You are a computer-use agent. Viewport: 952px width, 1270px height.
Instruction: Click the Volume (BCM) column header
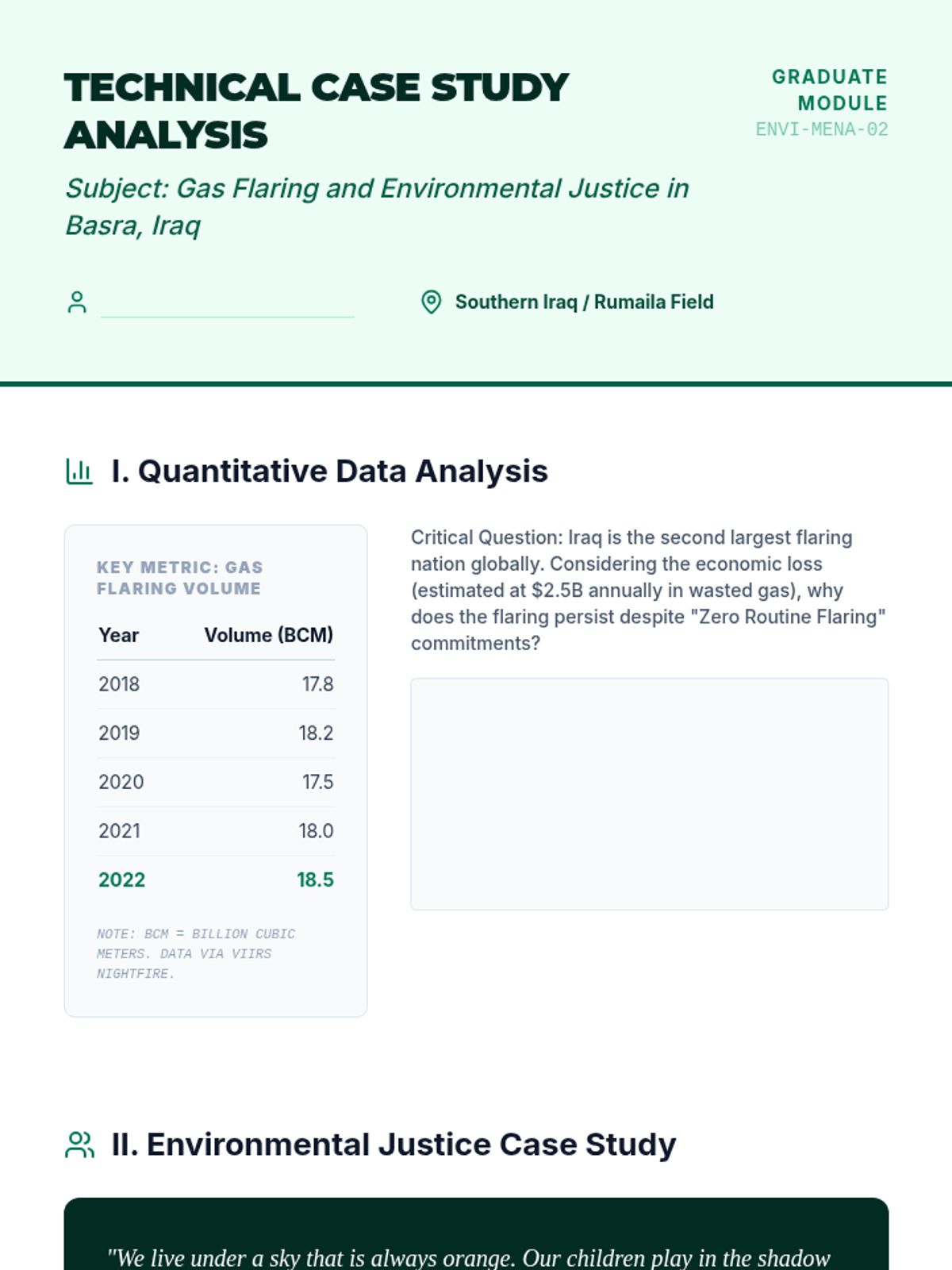tap(268, 636)
